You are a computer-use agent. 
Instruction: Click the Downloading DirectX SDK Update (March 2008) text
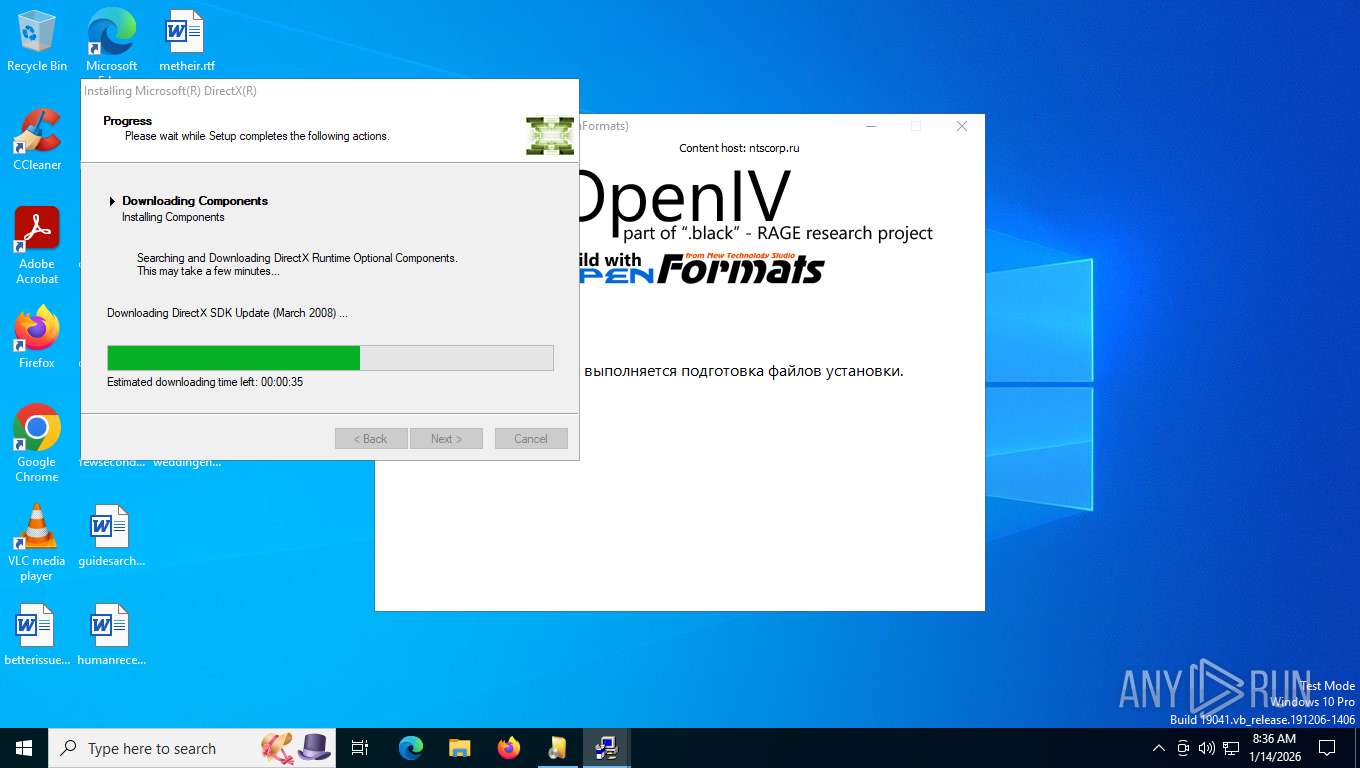(227, 313)
